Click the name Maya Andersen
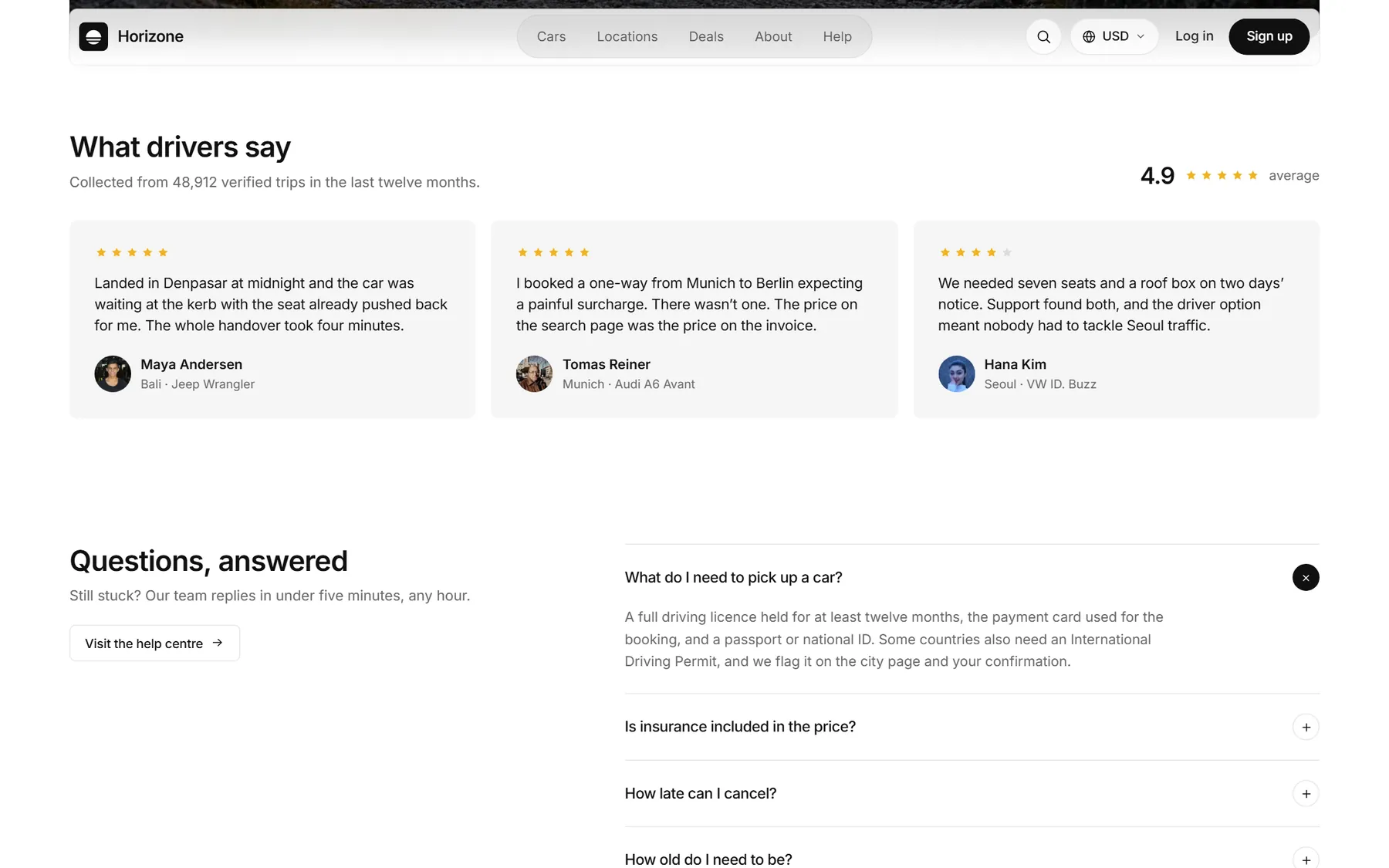The image size is (1389, 868). pyautogui.click(x=191, y=364)
